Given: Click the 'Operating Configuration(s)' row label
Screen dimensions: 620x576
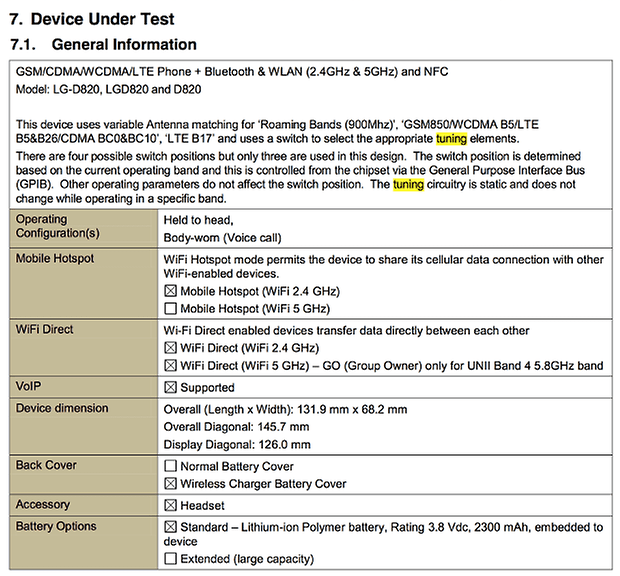Looking at the screenshot, I should click(x=57, y=226).
